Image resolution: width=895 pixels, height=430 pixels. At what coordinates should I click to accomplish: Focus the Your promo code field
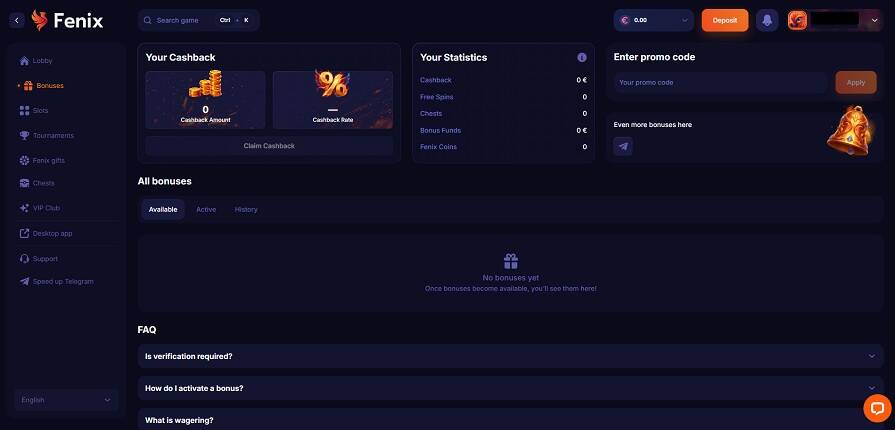721,82
